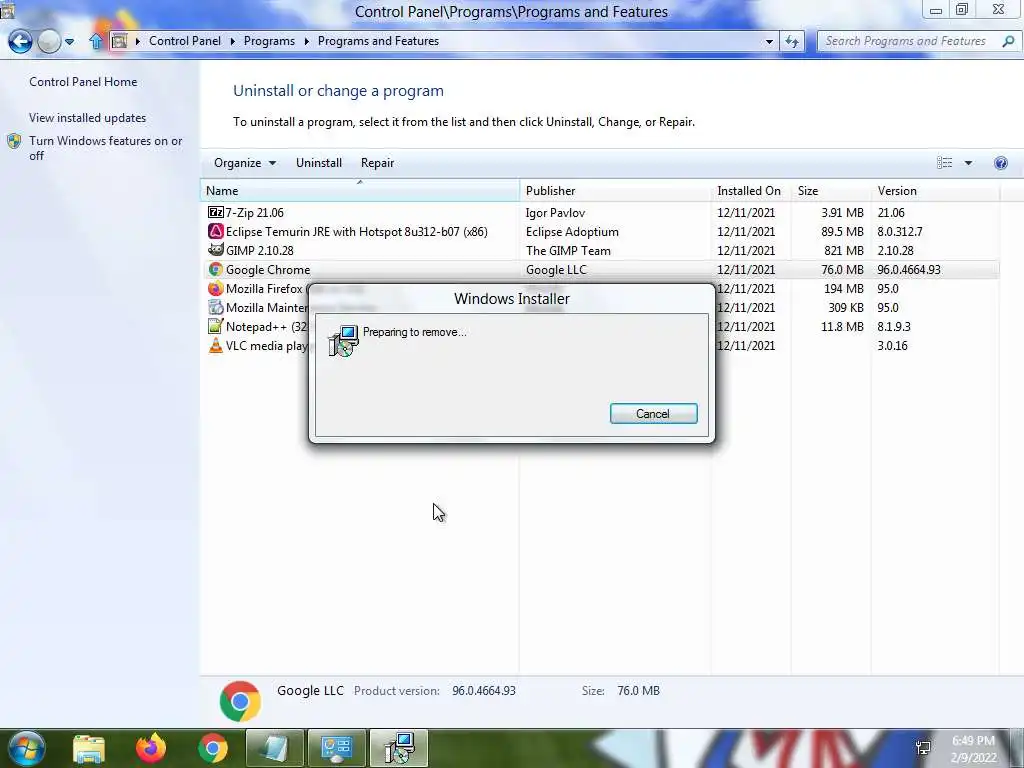Open the Windows Start orb

(26, 748)
